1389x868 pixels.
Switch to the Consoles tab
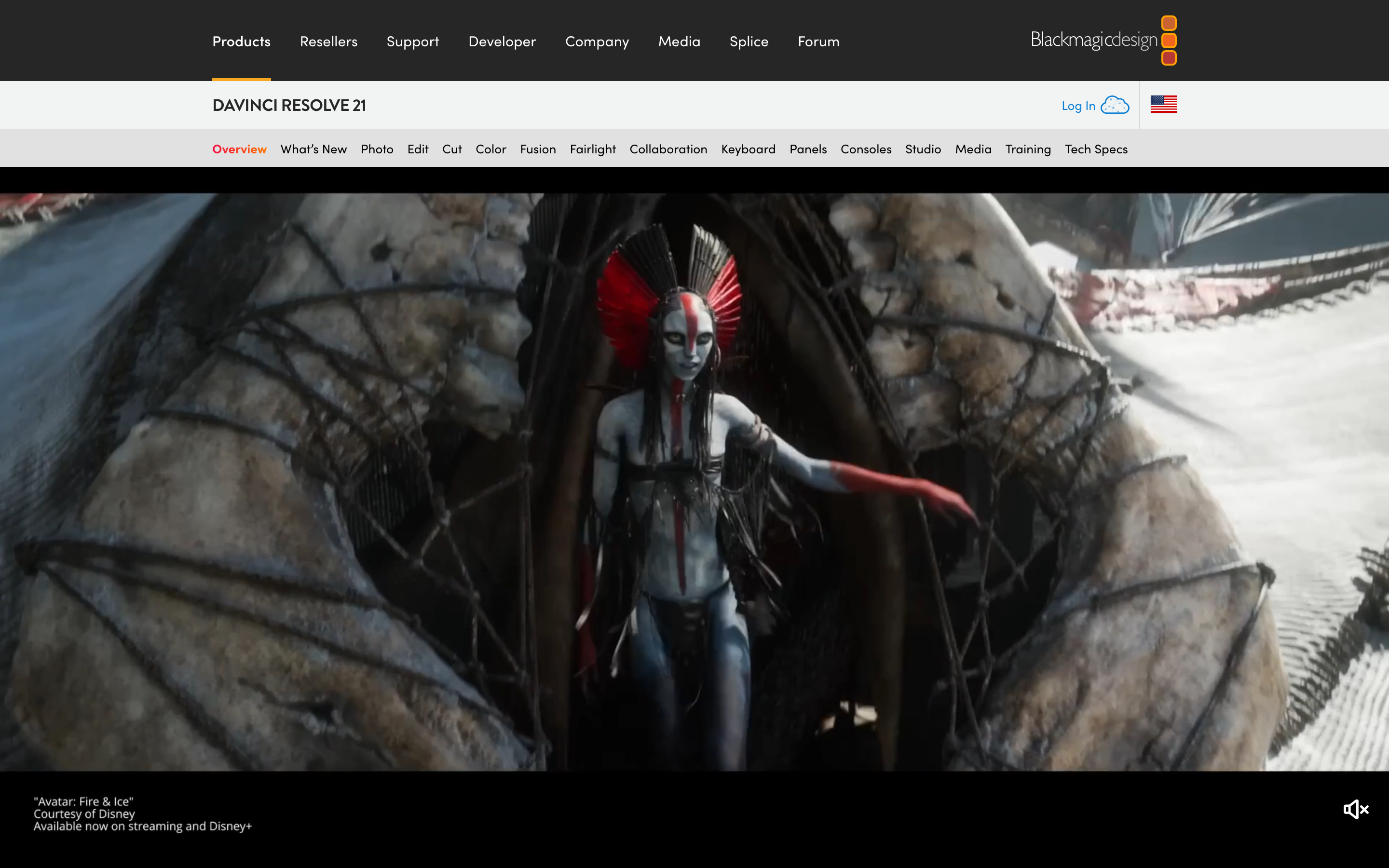tap(866, 149)
